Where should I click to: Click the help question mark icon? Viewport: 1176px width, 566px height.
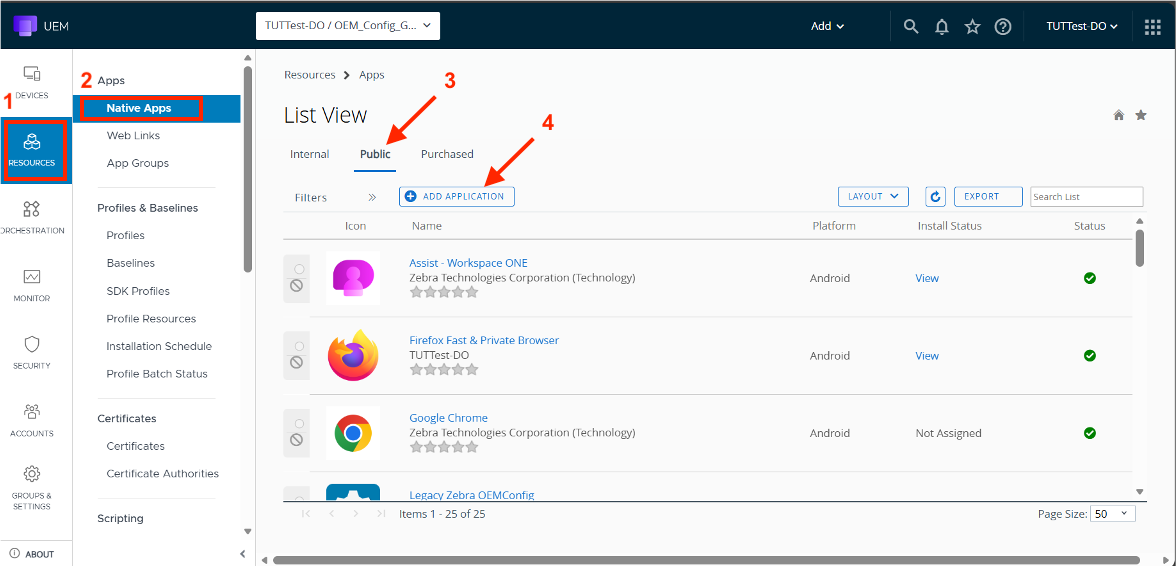point(1003,27)
